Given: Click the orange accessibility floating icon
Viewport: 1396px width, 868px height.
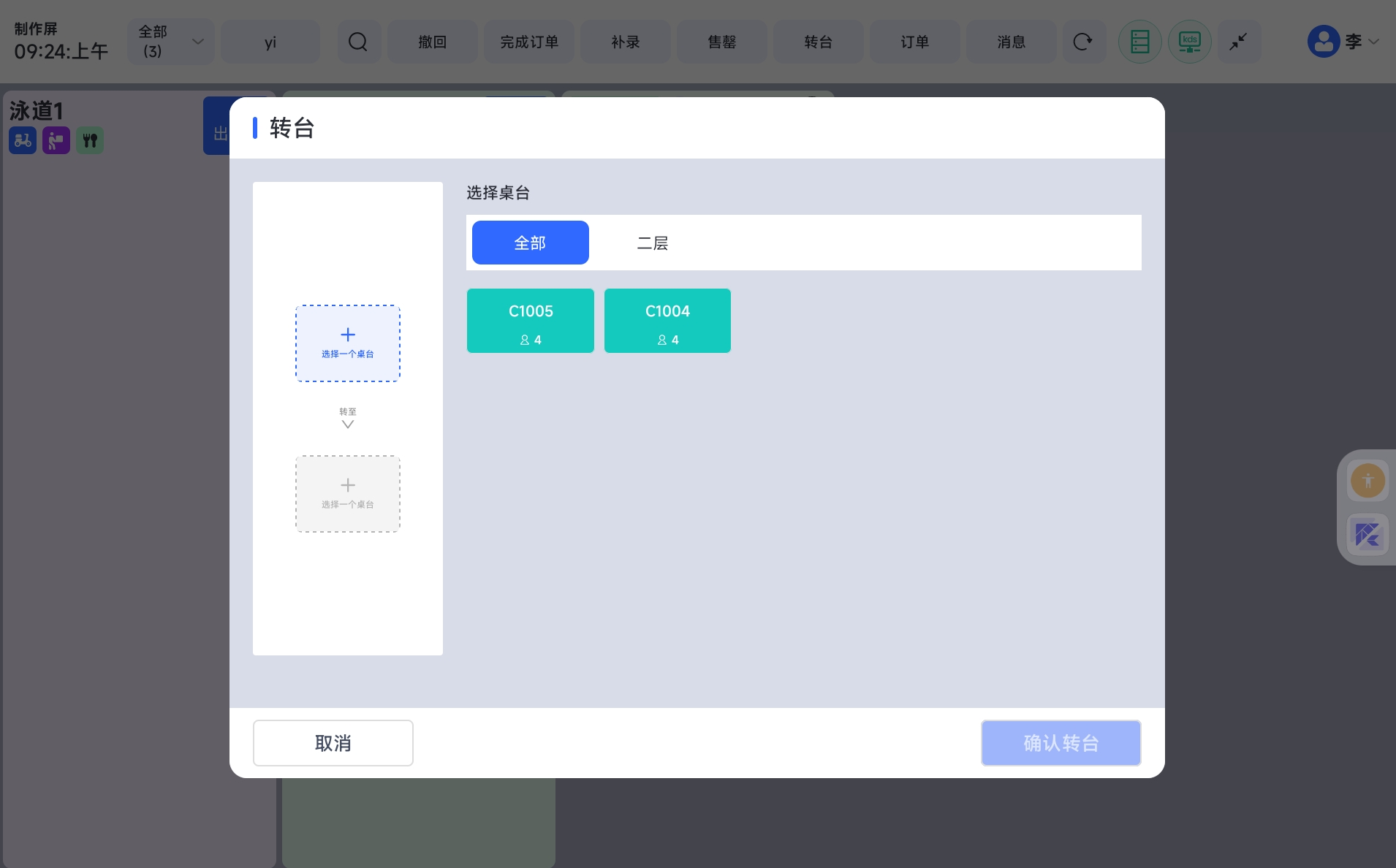Looking at the screenshot, I should [x=1367, y=481].
